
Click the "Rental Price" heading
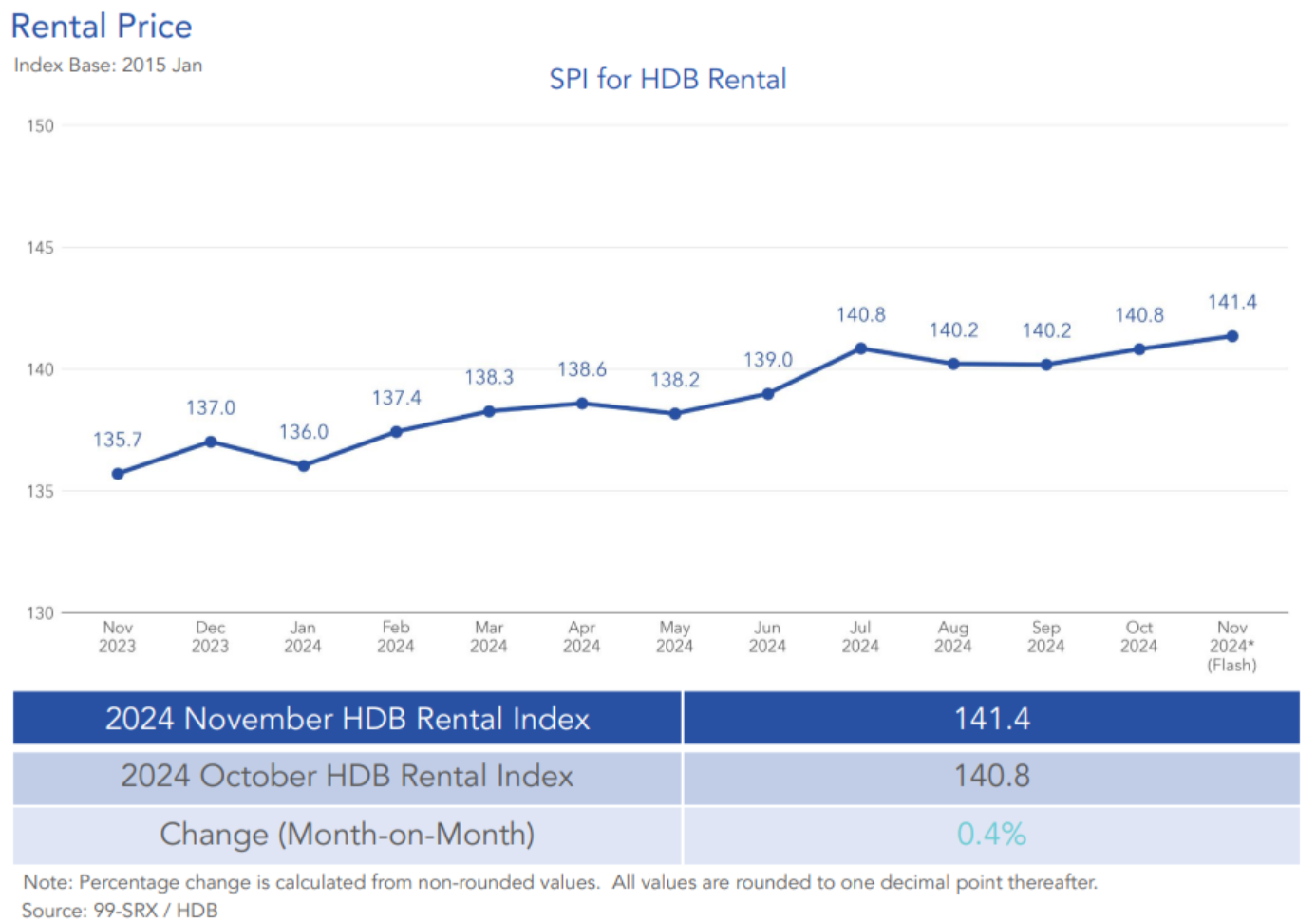tap(102, 27)
